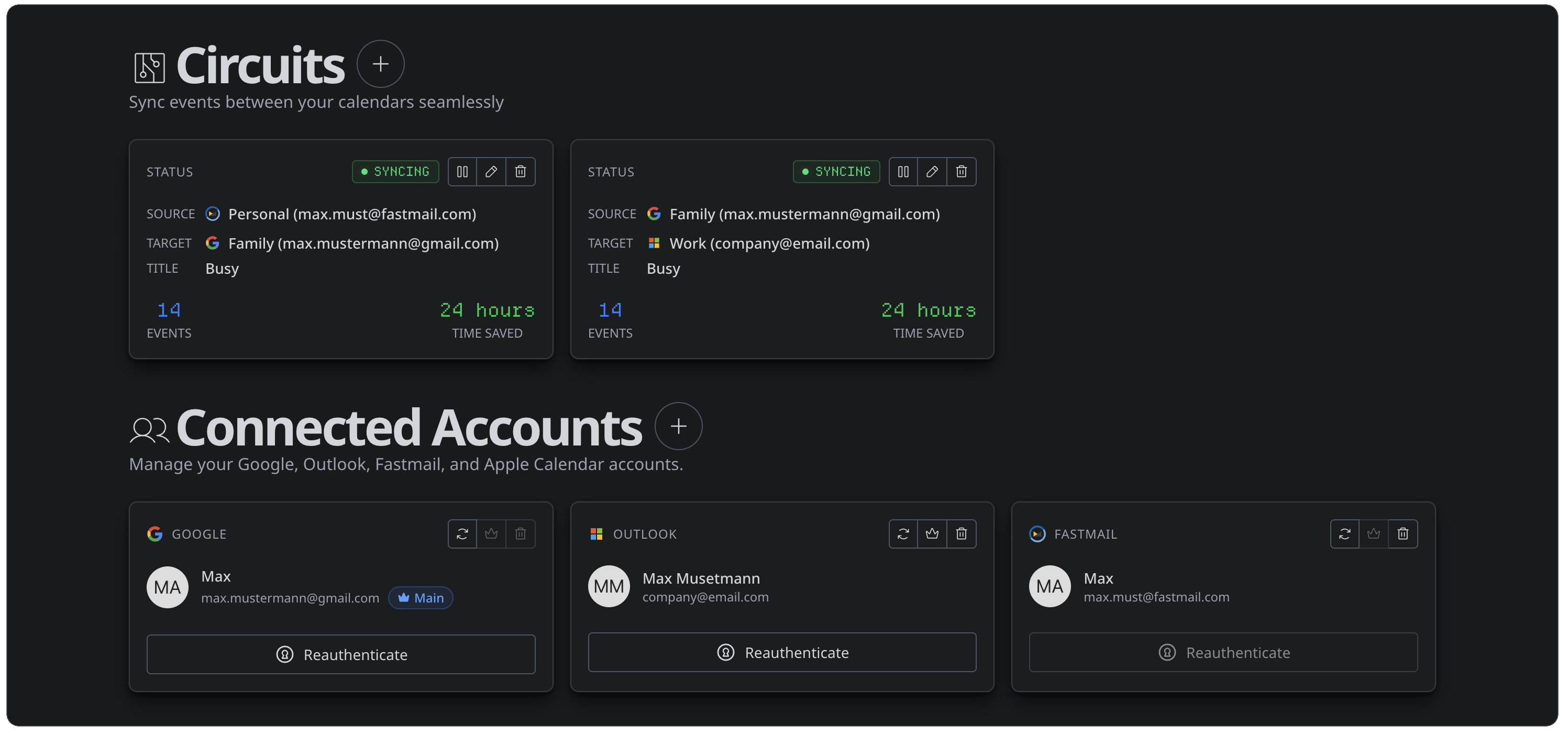The height and width of the screenshot is (736, 1568).
Task: Delete the Personal to Family circuit
Action: coord(521,172)
